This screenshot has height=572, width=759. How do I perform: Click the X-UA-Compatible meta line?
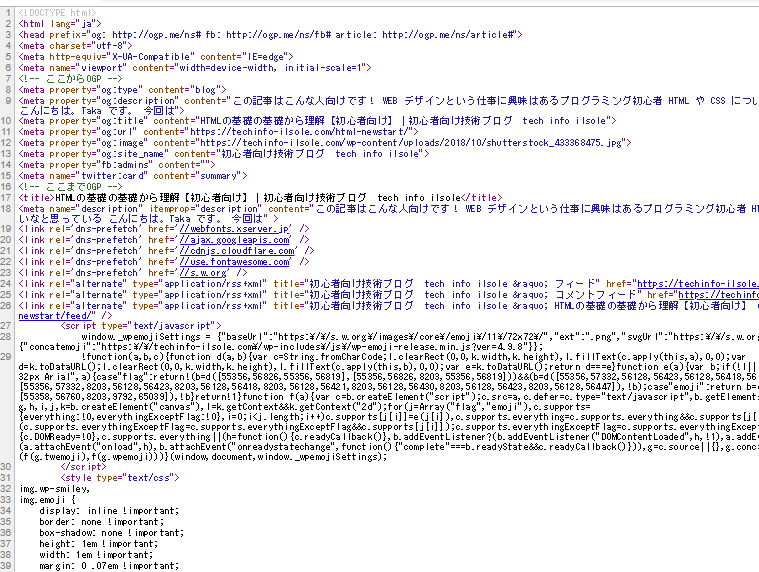click(x=156, y=57)
